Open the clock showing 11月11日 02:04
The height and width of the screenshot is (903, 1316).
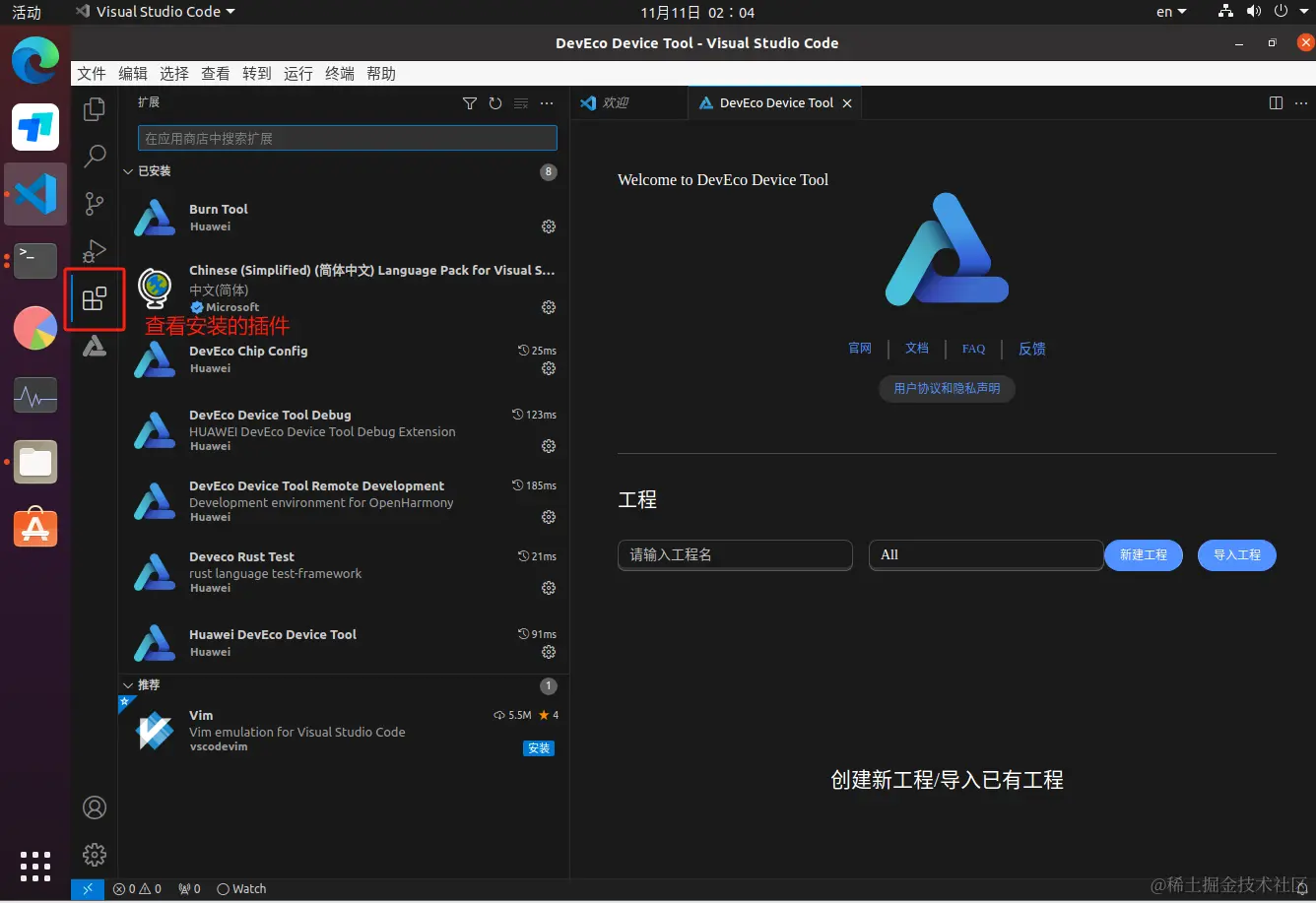(x=697, y=12)
